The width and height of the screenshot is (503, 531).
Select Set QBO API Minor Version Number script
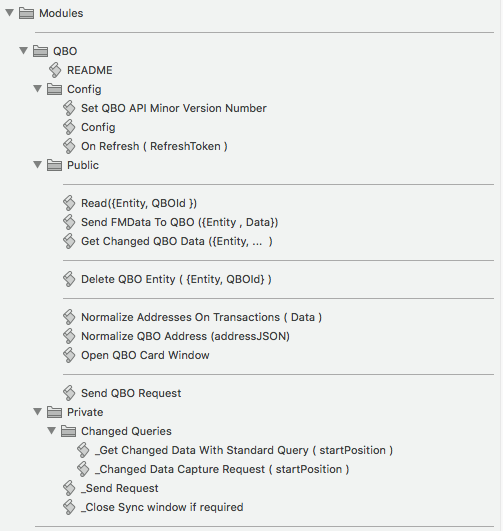[174, 108]
